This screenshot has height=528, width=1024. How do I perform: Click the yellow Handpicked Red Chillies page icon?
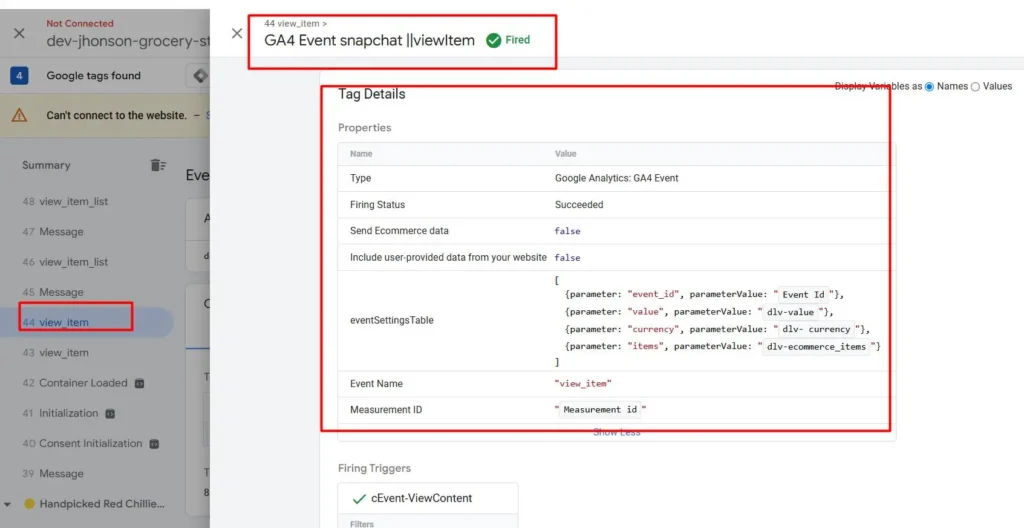click(x=29, y=504)
